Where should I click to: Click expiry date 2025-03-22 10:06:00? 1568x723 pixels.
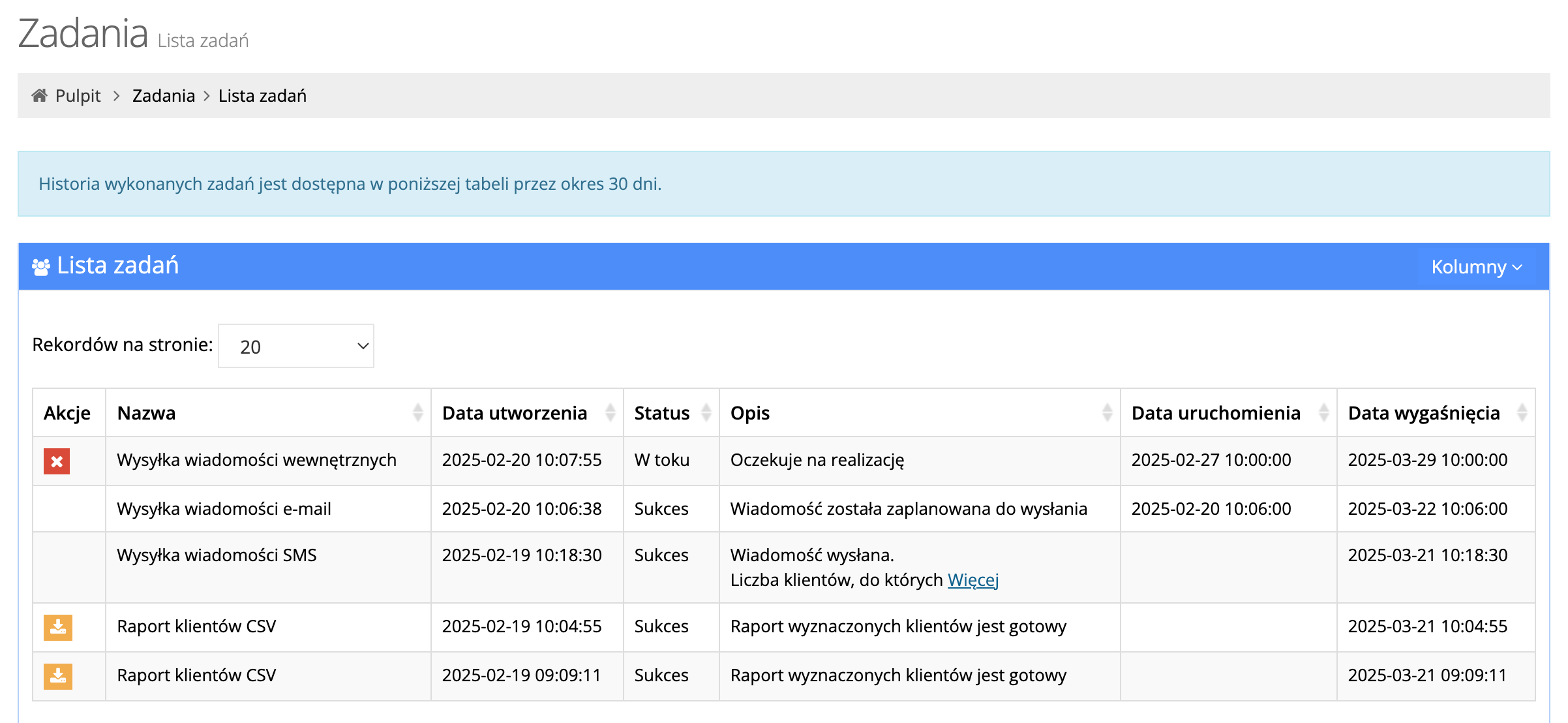point(1428,509)
